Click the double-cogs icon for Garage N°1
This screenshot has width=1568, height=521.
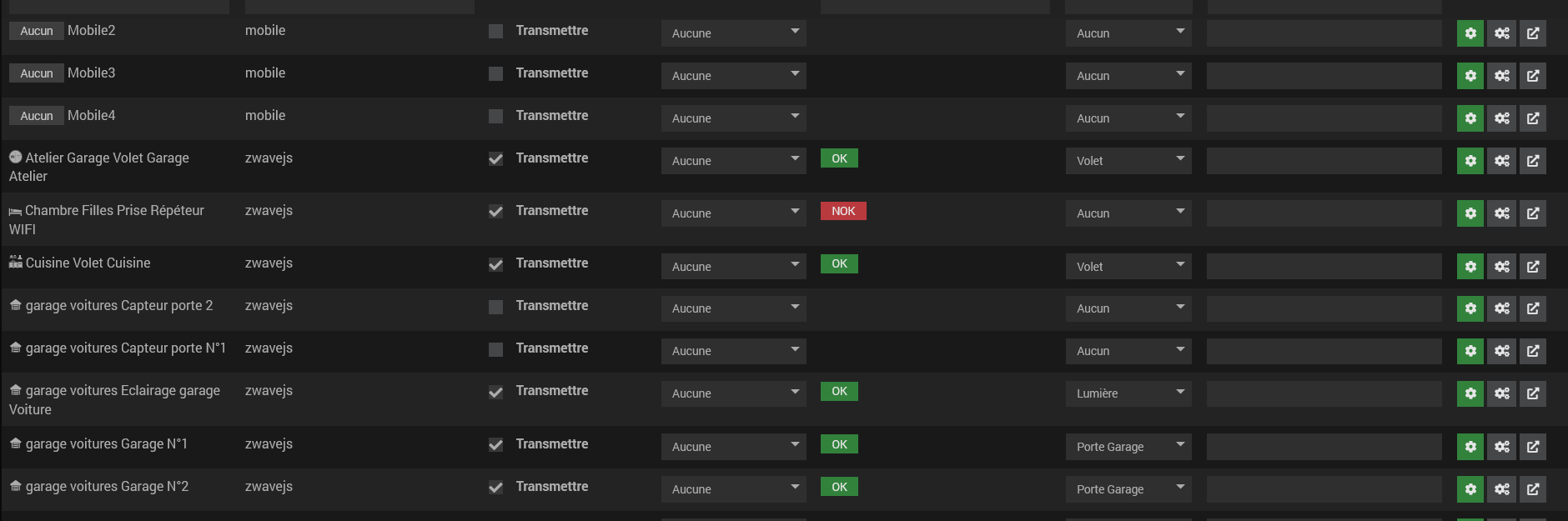tap(1501, 447)
